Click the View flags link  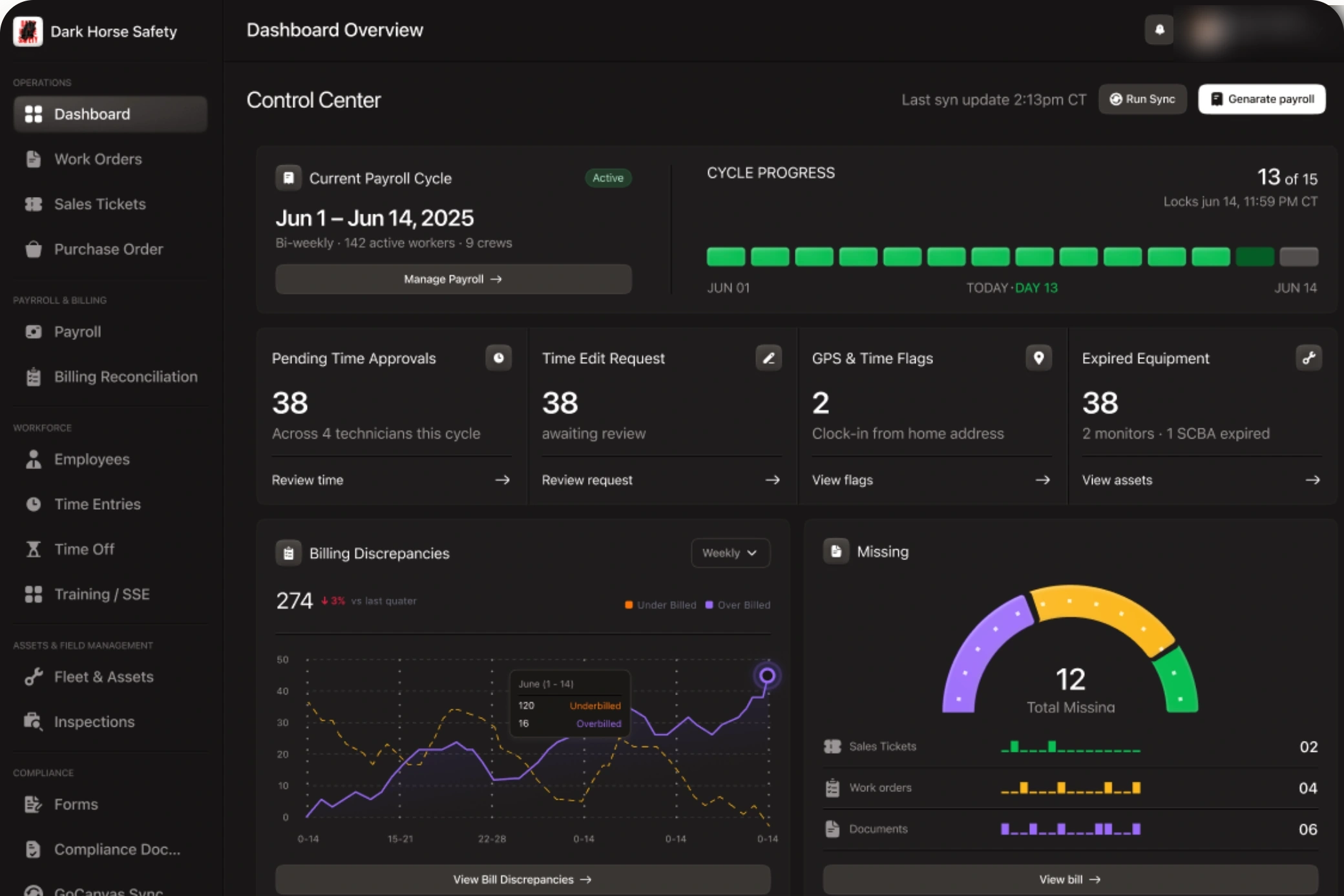click(x=931, y=480)
